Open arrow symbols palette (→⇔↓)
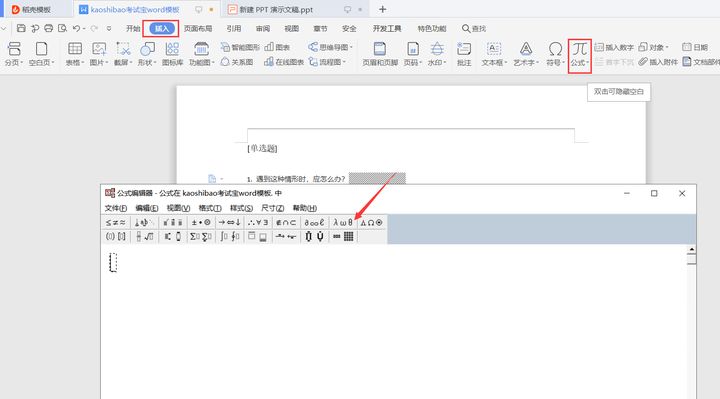Screen dimensions: 720x399 point(229,222)
